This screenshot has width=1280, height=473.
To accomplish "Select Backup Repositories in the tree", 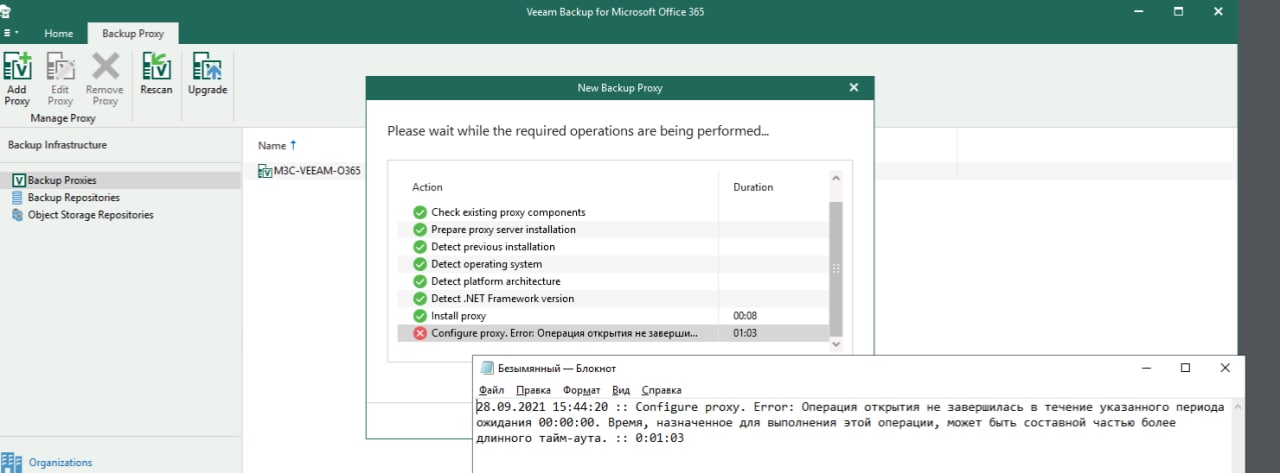I will tap(74, 198).
